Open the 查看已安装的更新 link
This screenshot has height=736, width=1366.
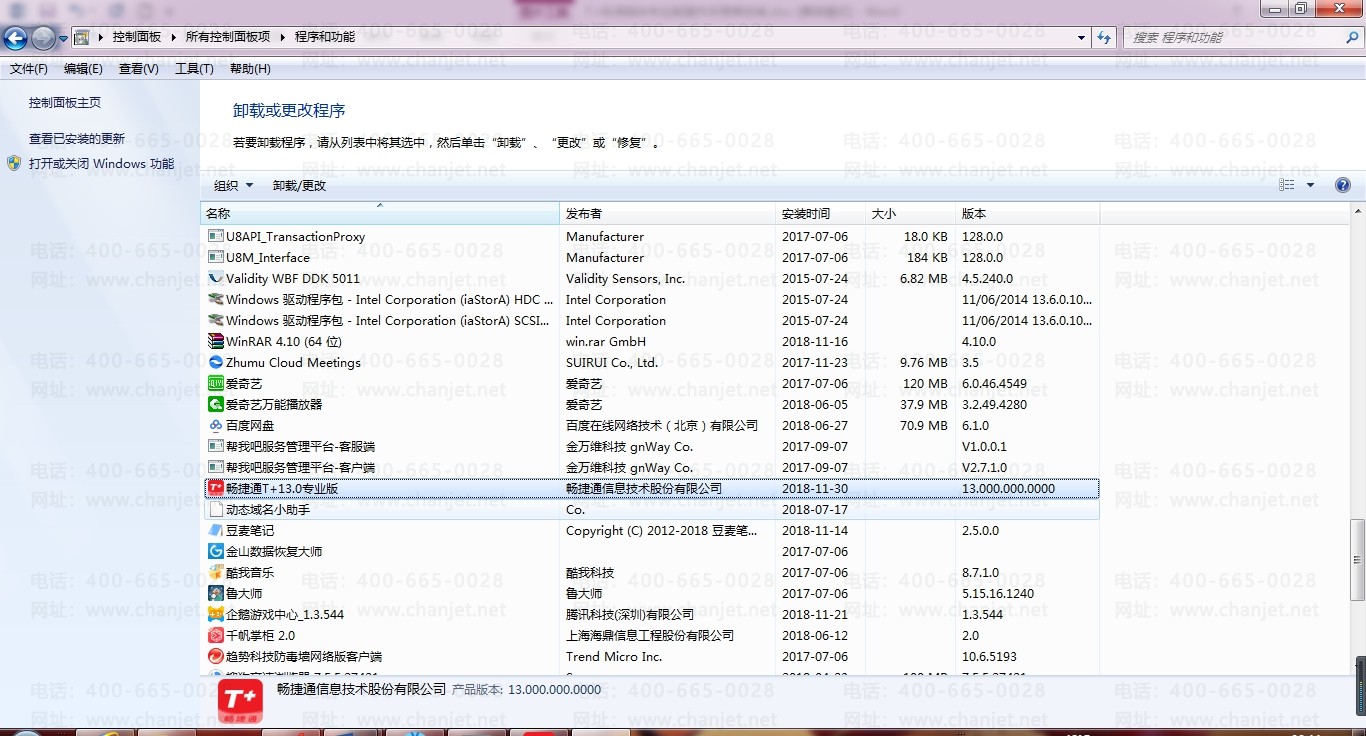(77, 138)
